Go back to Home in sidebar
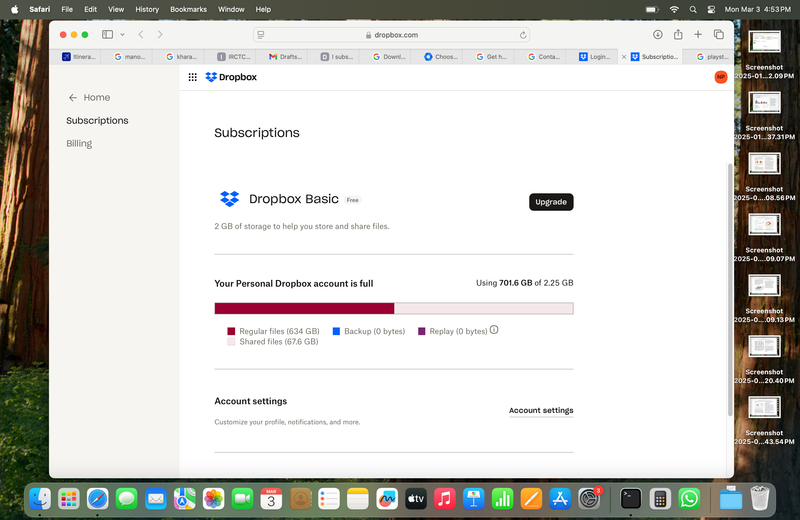The image size is (800, 520). 89,97
